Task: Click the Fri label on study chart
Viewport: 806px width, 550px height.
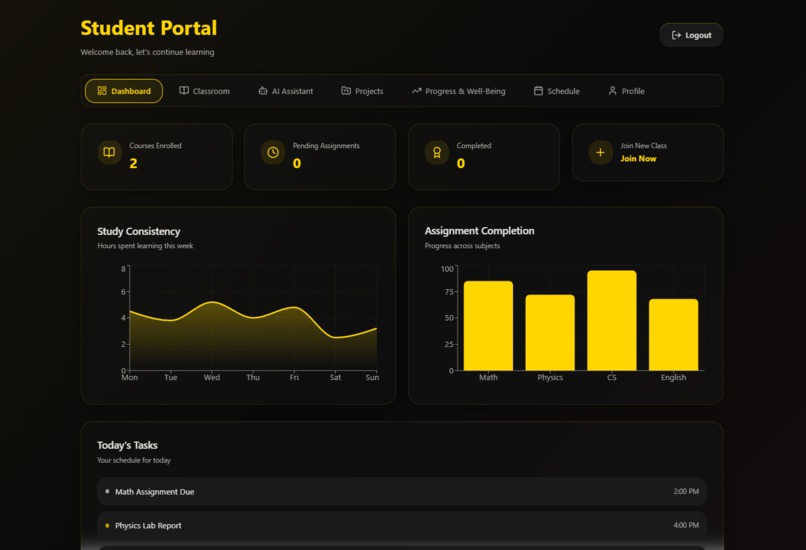Action: pyautogui.click(x=294, y=377)
